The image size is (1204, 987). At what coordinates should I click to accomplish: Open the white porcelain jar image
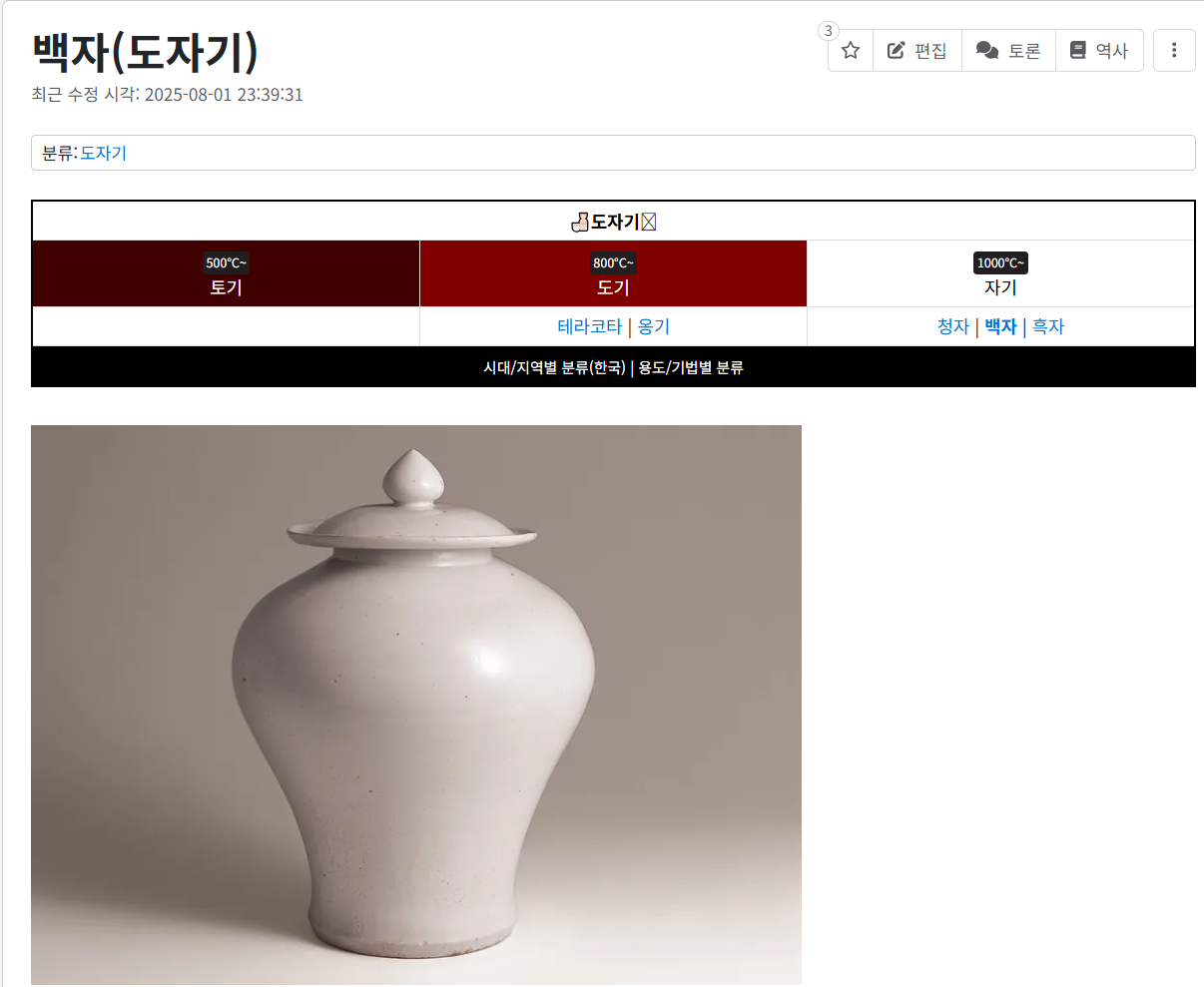click(x=416, y=706)
